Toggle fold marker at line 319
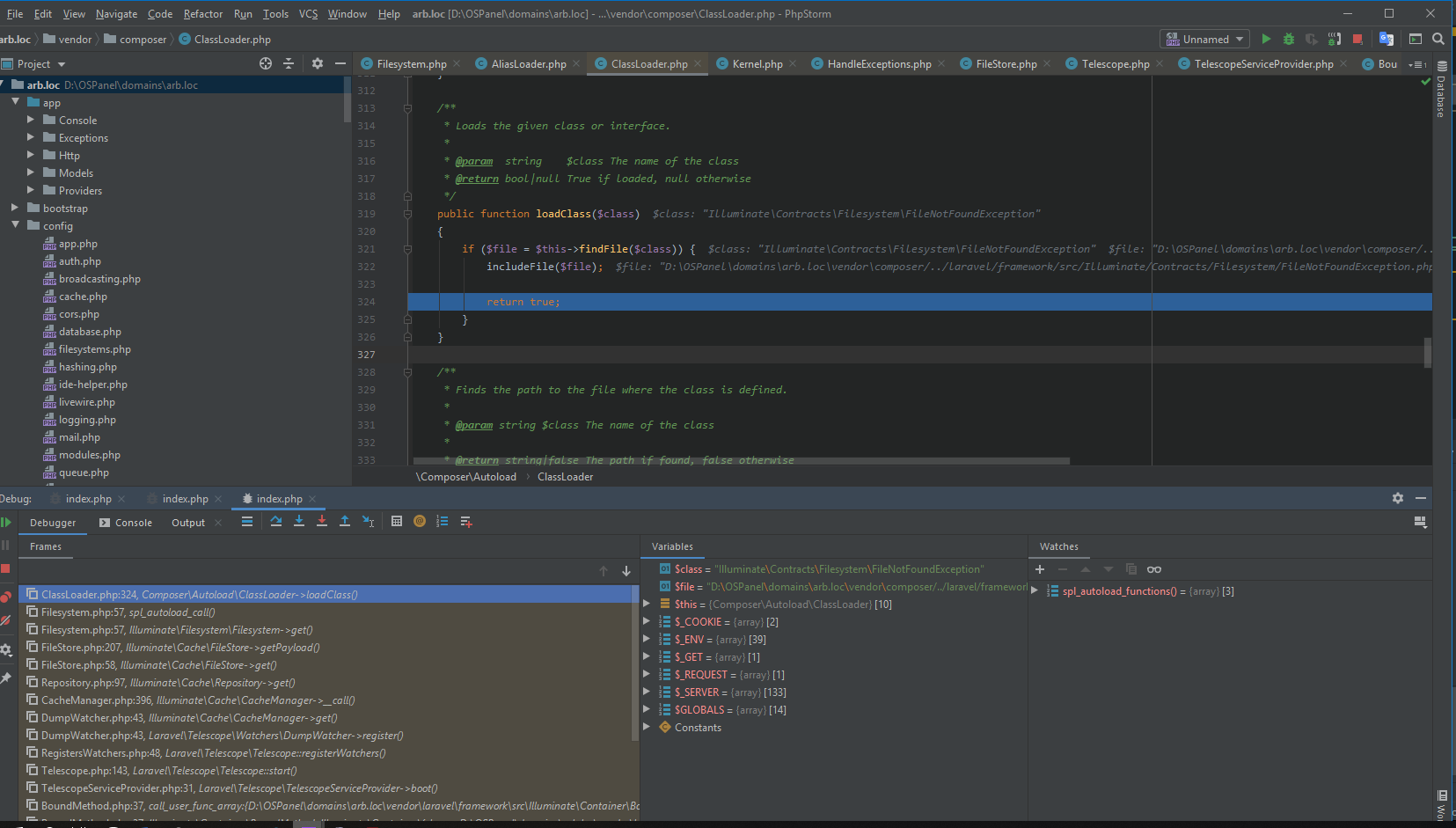The width and height of the screenshot is (1456, 828). pos(408,214)
